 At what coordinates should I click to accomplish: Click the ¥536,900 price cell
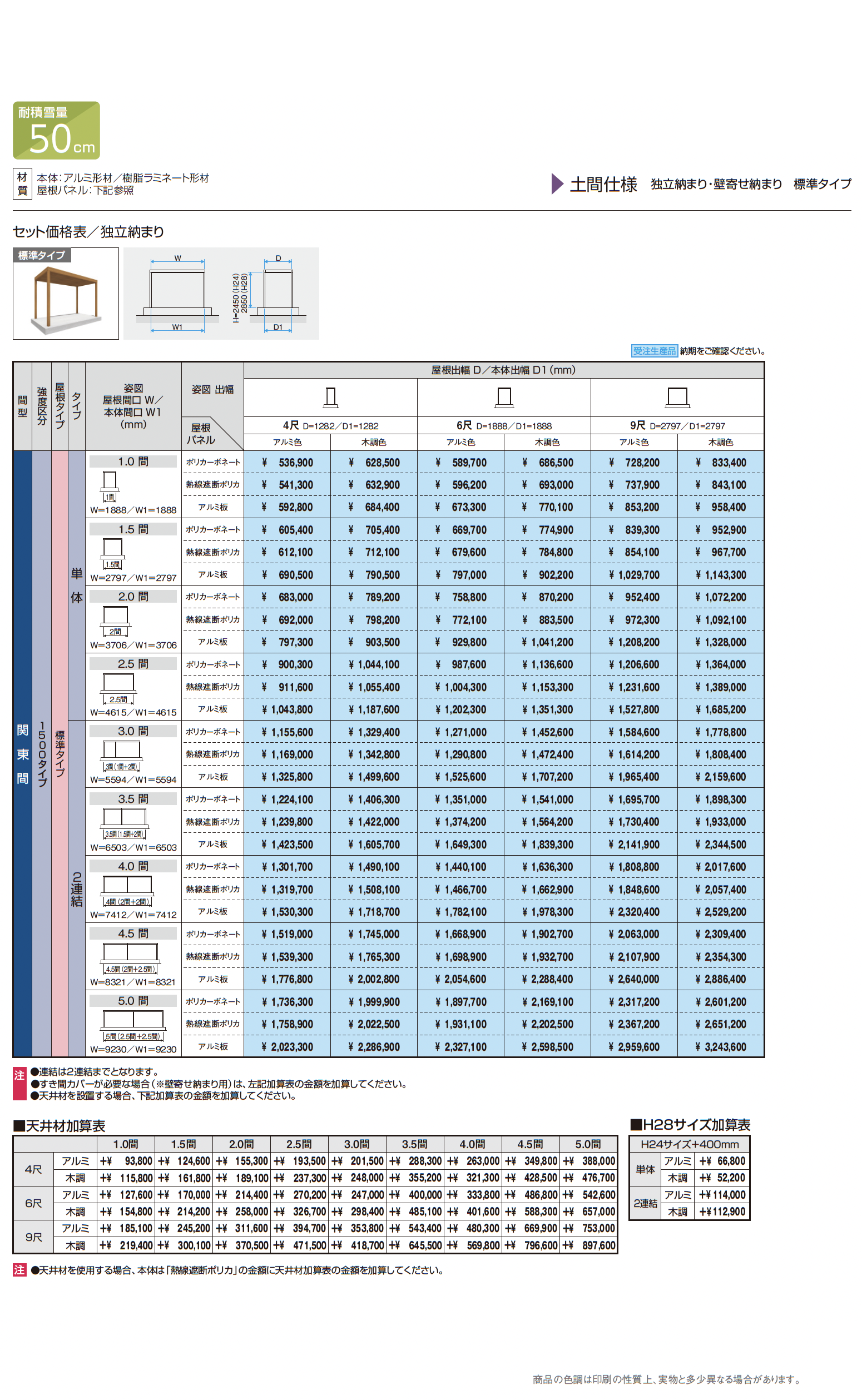click(x=288, y=463)
